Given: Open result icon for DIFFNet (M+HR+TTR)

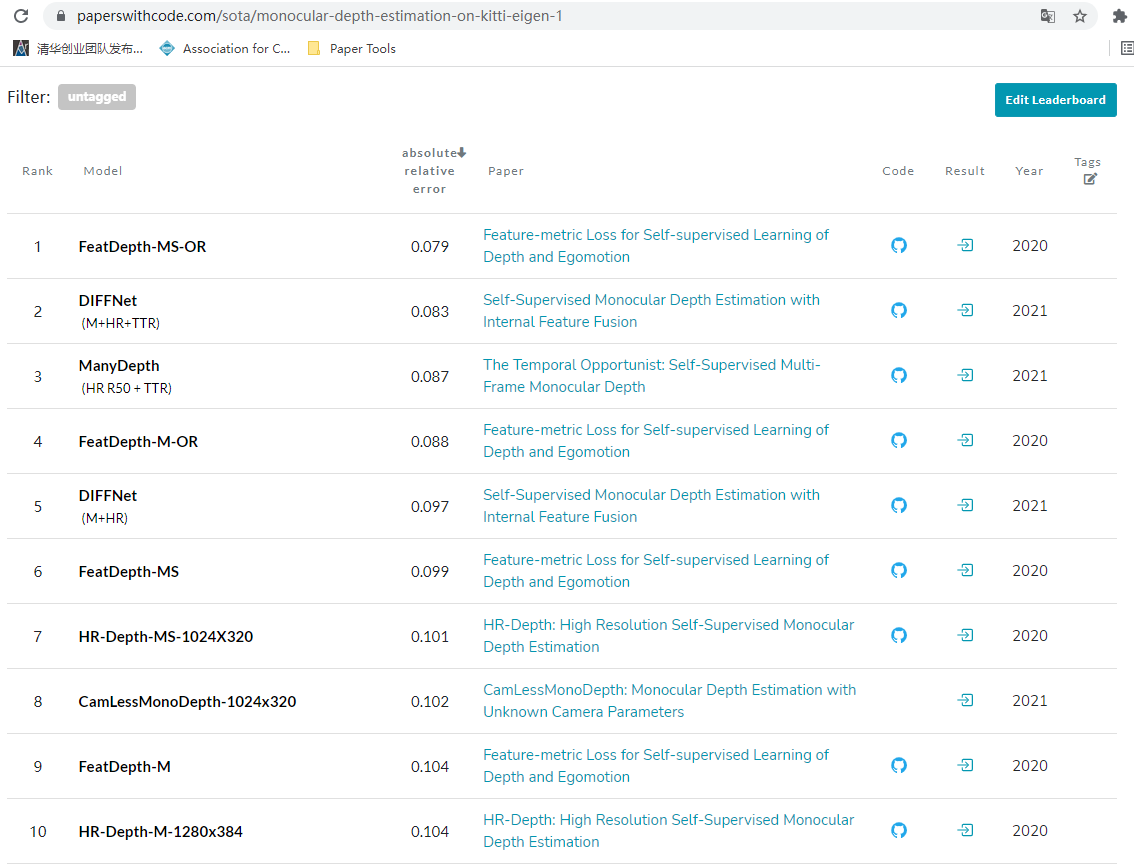Looking at the screenshot, I should point(965,310).
